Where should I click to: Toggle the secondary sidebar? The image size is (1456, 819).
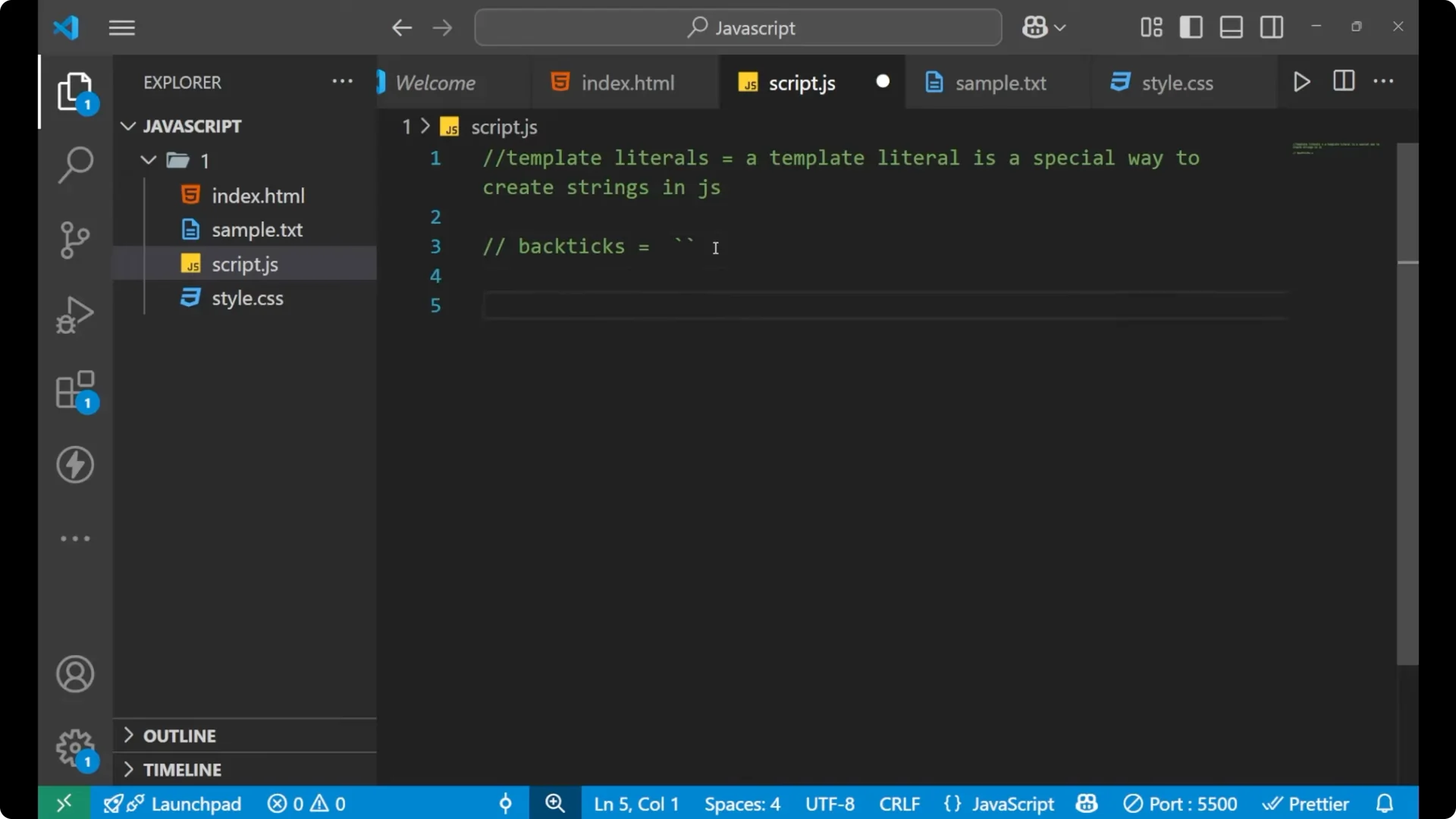coord(1271,27)
